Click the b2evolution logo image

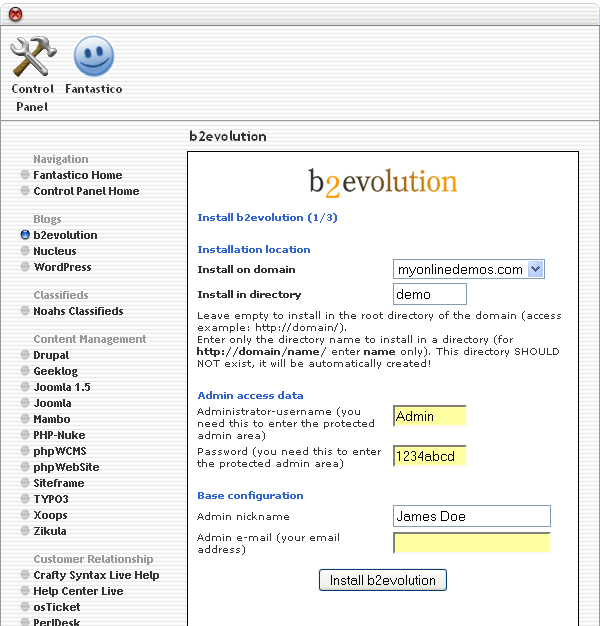point(383,182)
